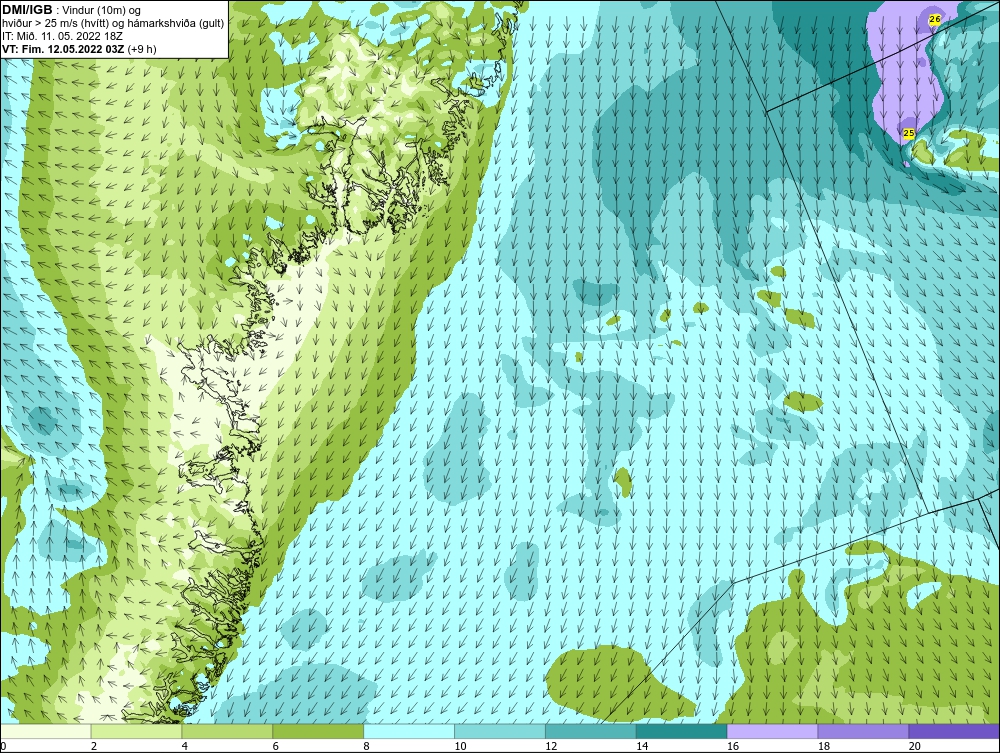Click the valid time VT line
Image resolution: width=1000 pixels, height=753 pixels.
pyautogui.click(x=79, y=49)
